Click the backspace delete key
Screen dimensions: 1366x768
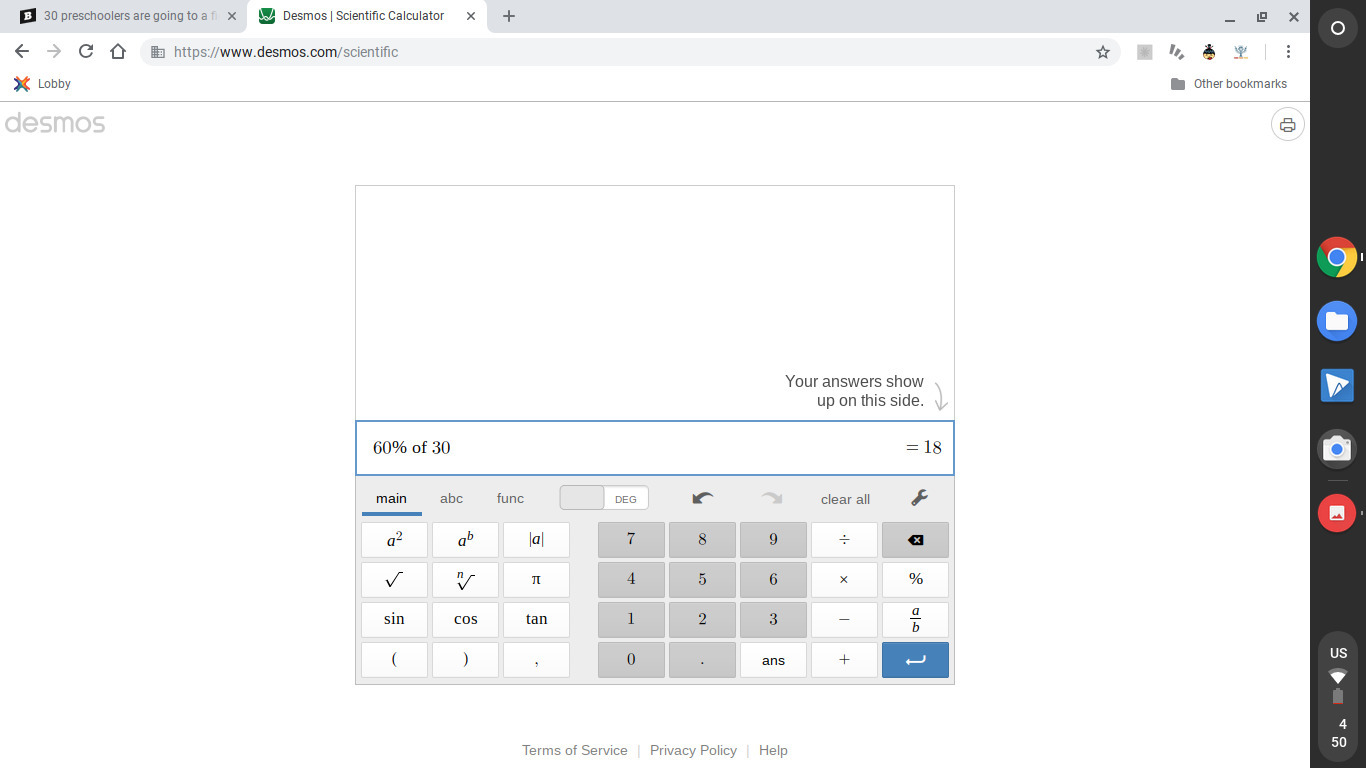[x=915, y=540]
